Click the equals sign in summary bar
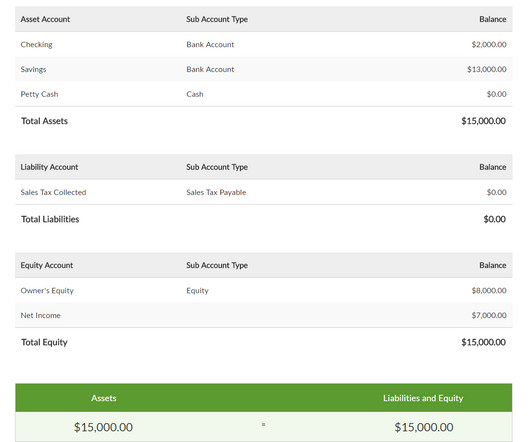530x442 pixels. click(263, 424)
